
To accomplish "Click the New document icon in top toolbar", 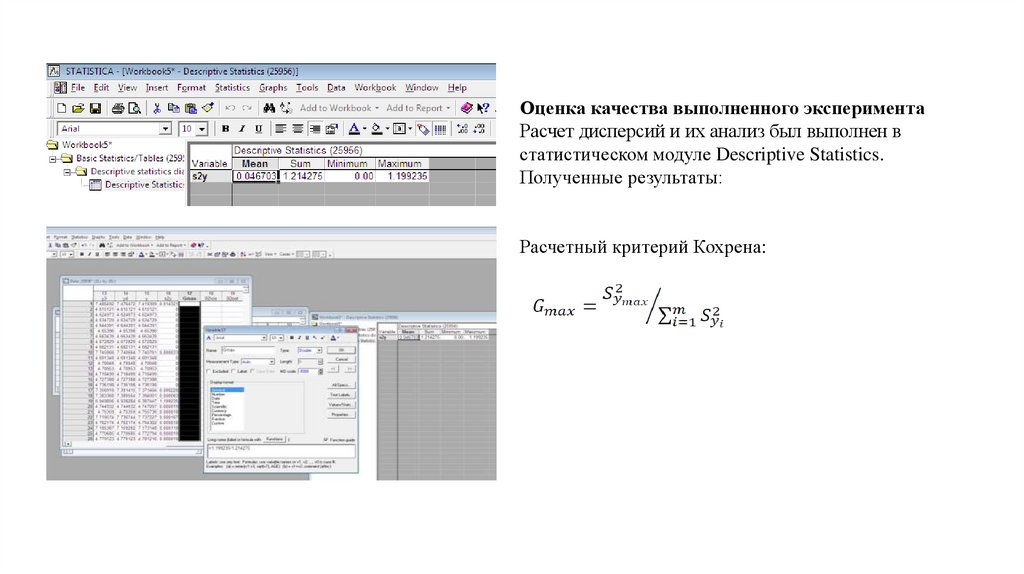I will pyautogui.click(x=60, y=108).
